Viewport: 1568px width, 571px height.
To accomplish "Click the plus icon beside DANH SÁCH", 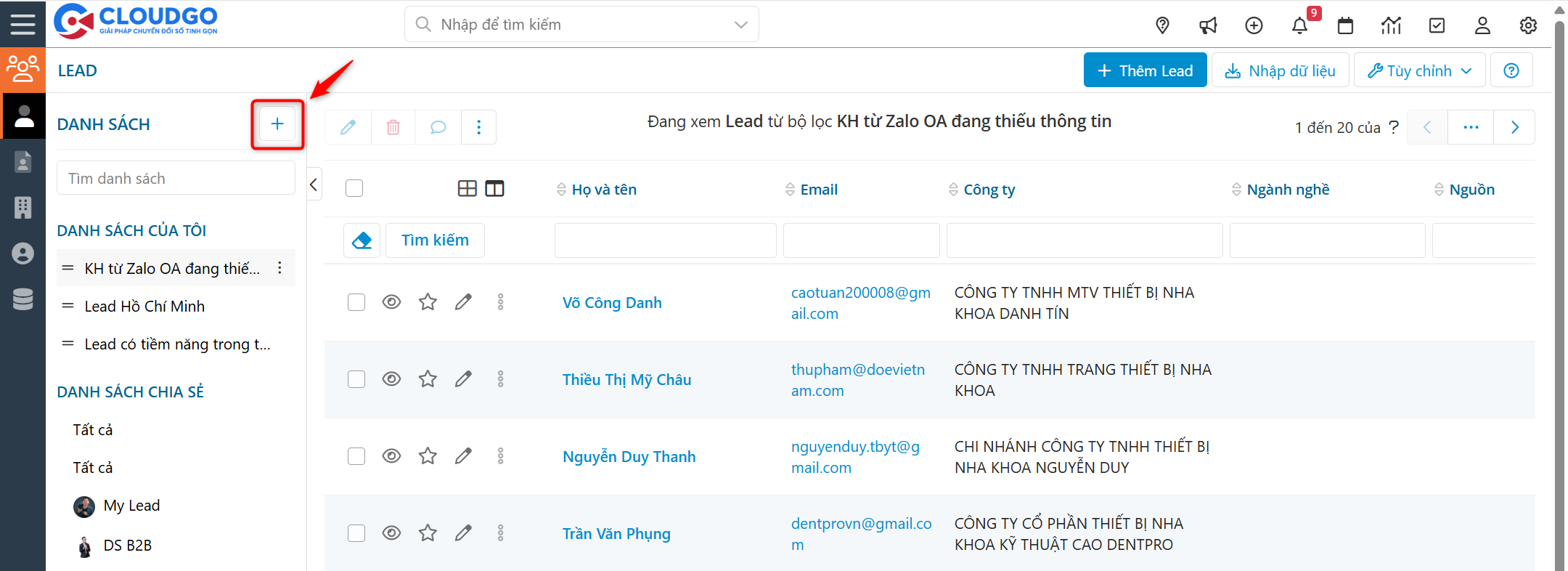I will pos(277,124).
